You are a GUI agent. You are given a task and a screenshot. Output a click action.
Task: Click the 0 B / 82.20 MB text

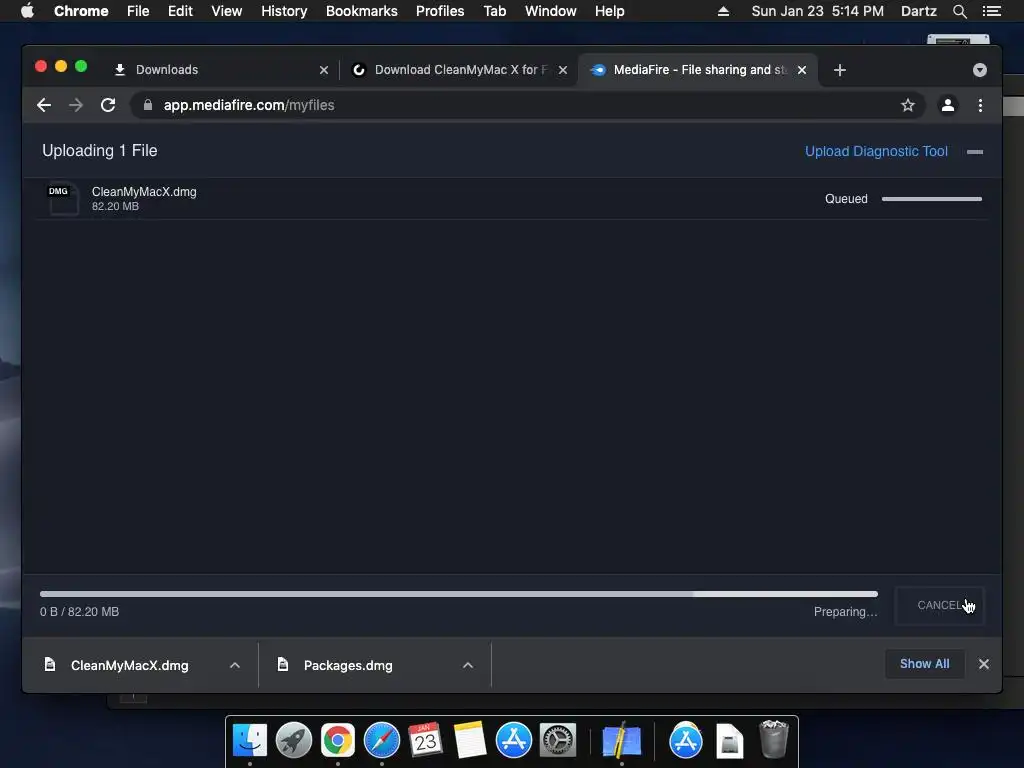click(x=79, y=612)
